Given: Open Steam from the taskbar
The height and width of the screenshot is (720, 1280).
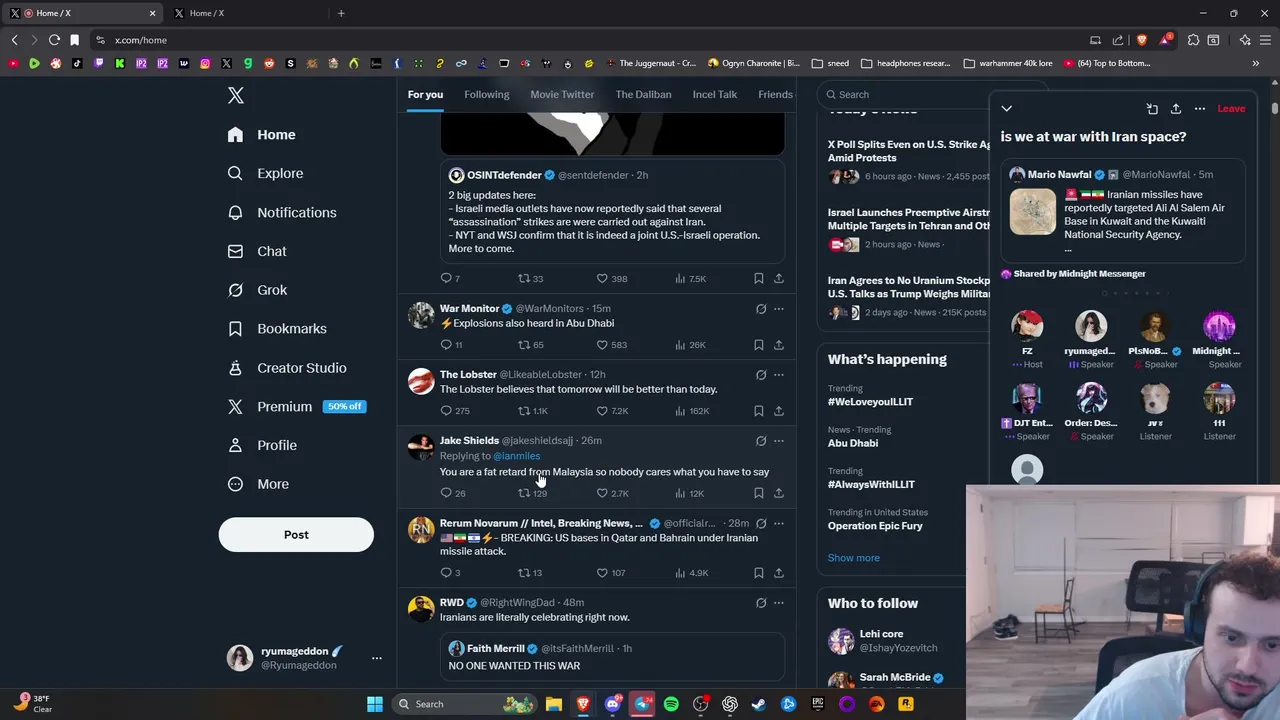Looking at the screenshot, I should 759,704.
